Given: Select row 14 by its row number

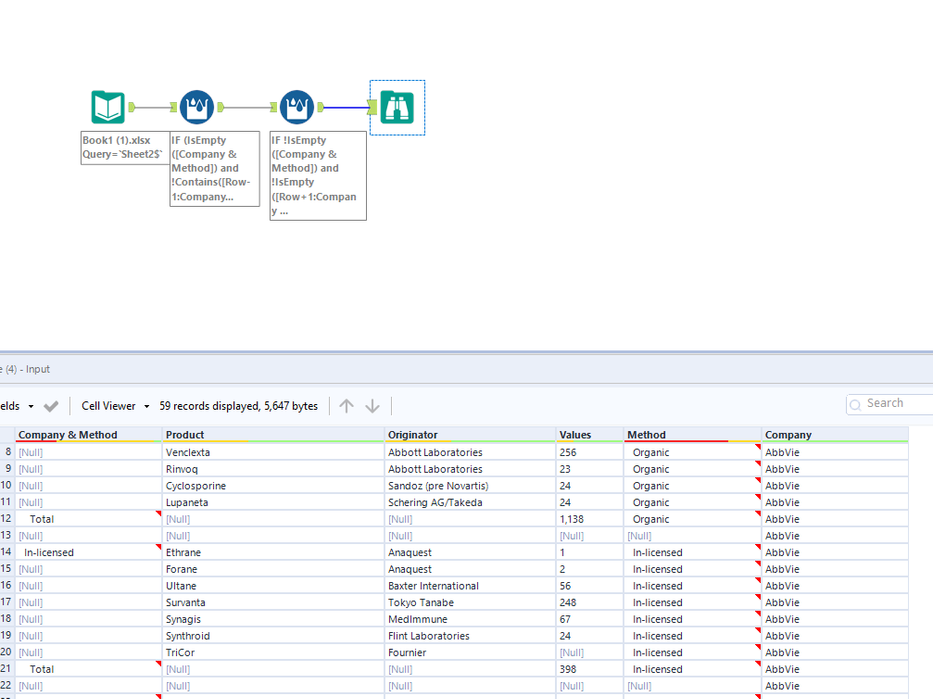Looking at the screenshot, I should (6, 553).
